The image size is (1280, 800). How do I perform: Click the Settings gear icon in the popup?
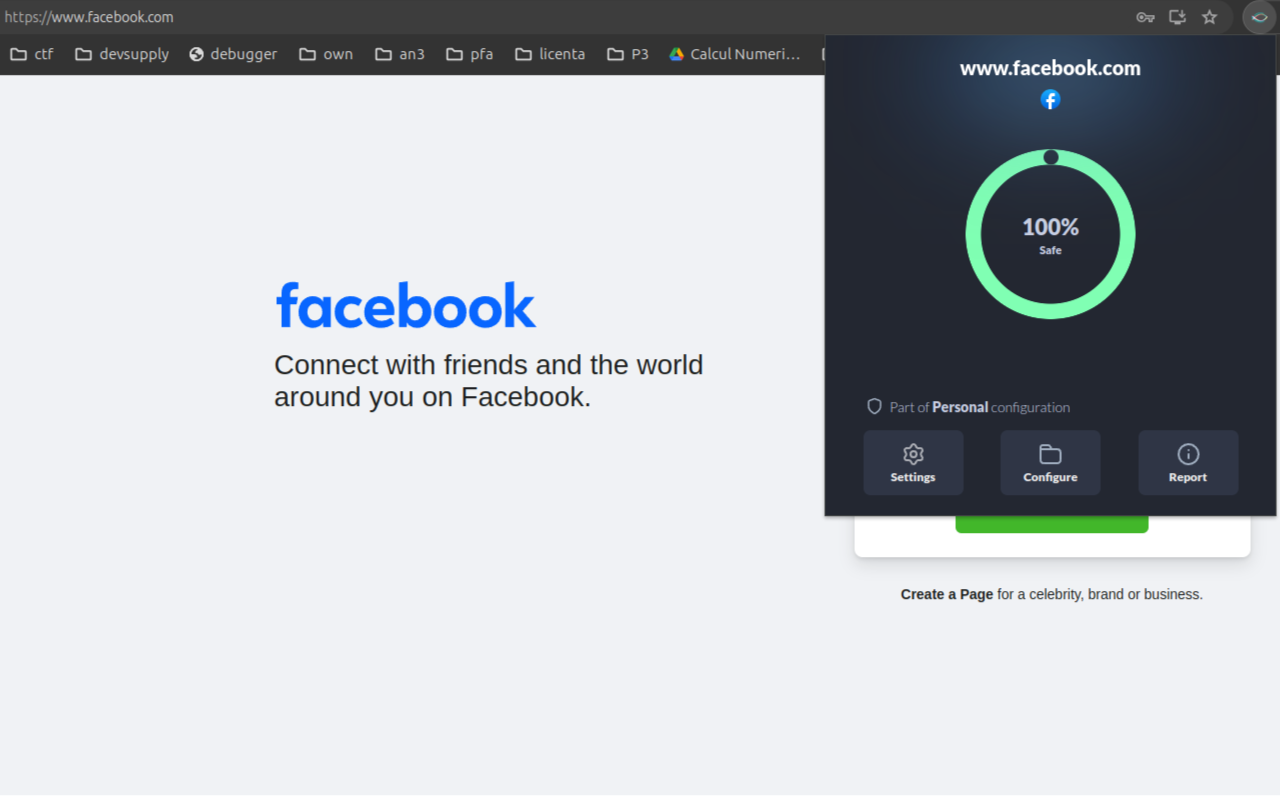(913, 454)
